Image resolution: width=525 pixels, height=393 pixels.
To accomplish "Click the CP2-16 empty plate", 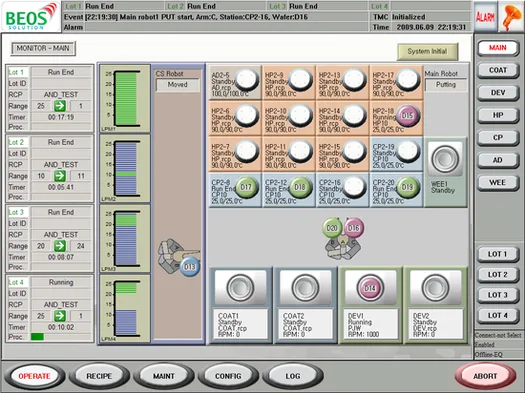I will [x=354, y=187].
